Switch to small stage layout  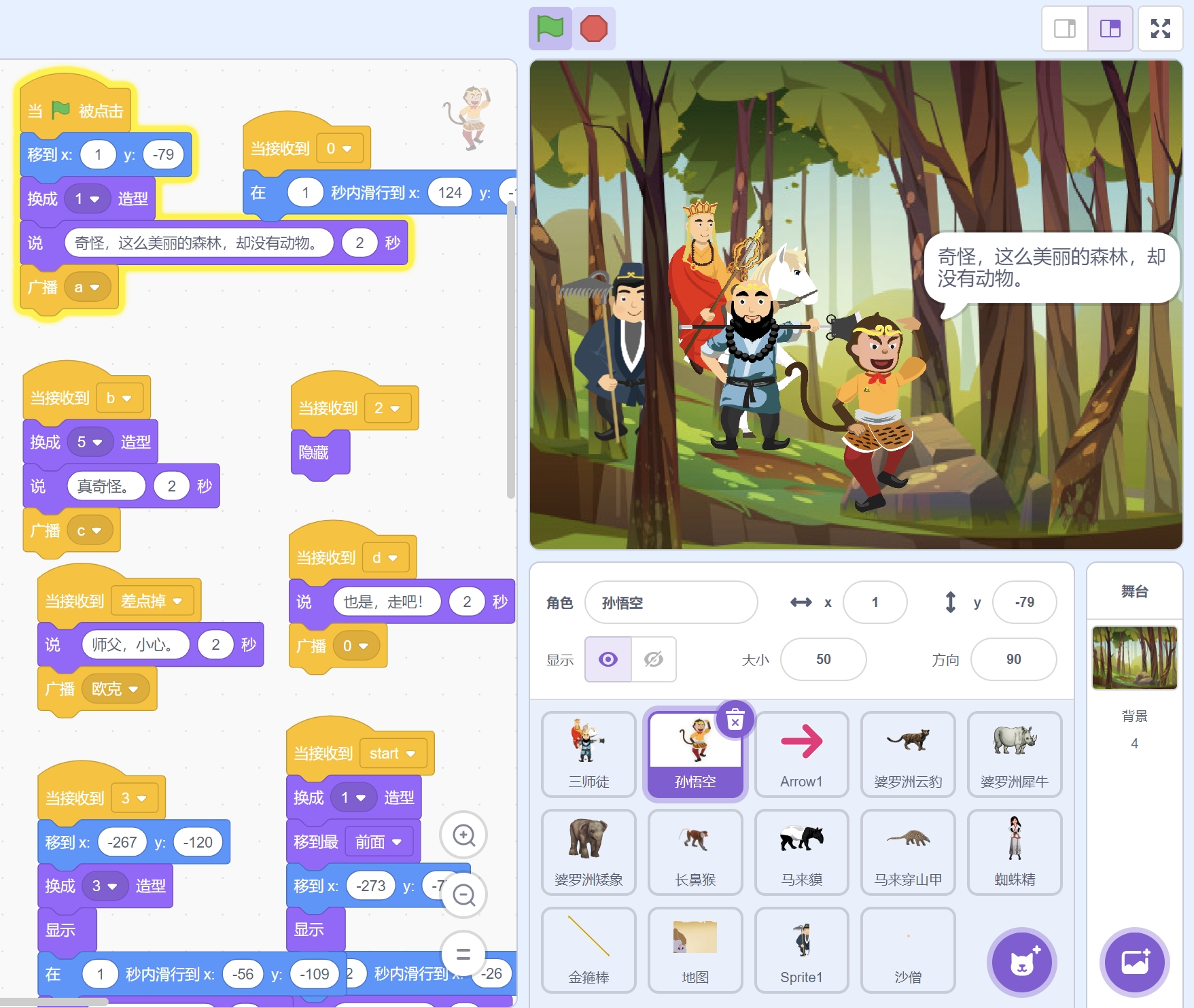1064,29
